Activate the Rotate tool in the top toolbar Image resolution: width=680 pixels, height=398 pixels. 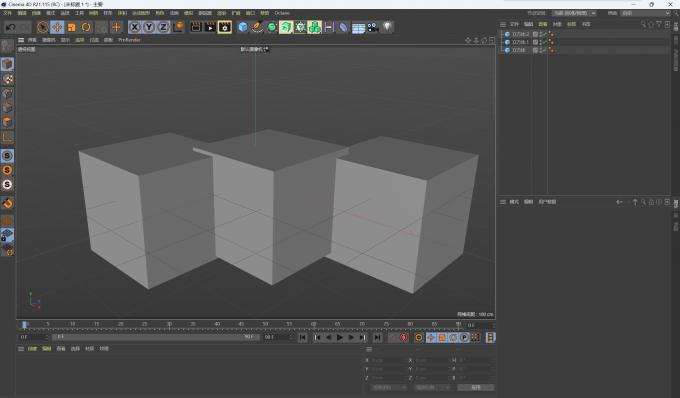click(x=86, y=27)
